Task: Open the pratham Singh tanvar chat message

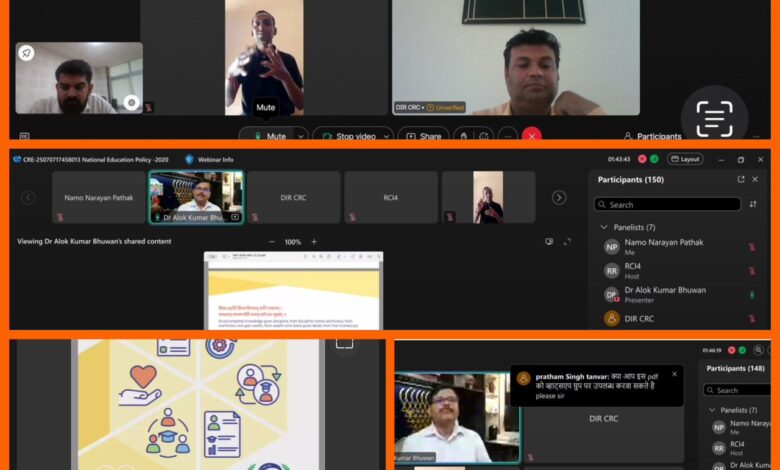Action: [x=596, y=386]
